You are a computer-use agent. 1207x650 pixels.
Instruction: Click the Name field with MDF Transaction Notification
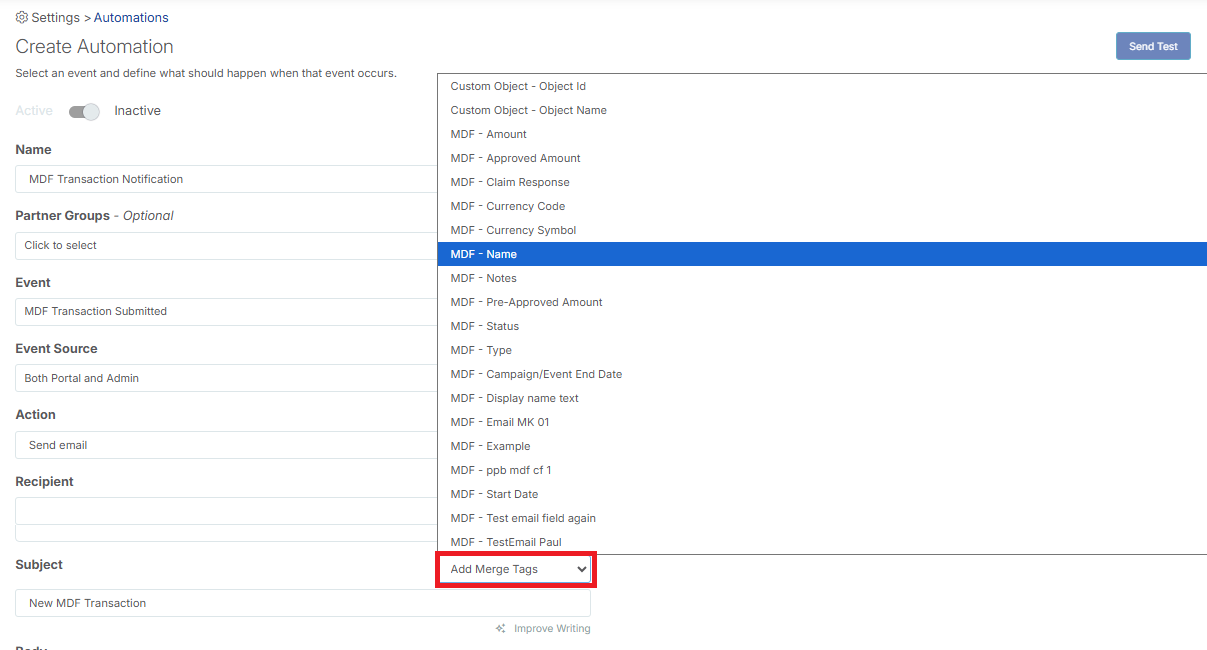[226, 179]
